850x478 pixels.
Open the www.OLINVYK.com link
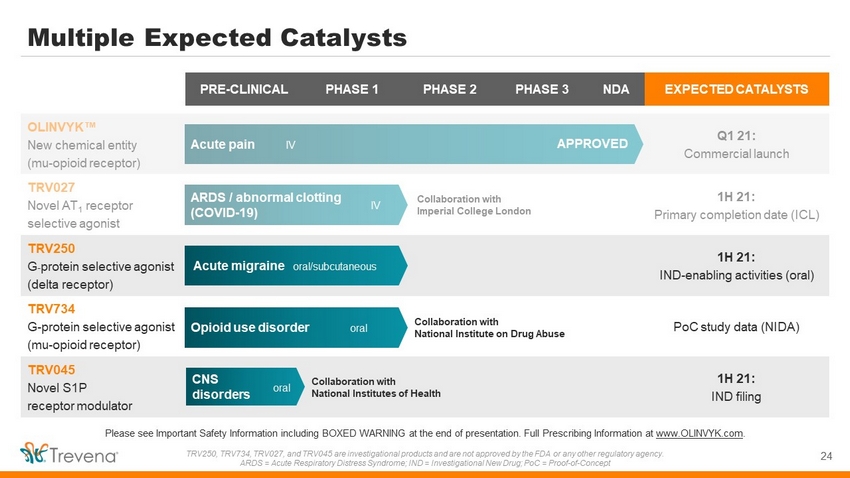[699, 434]
